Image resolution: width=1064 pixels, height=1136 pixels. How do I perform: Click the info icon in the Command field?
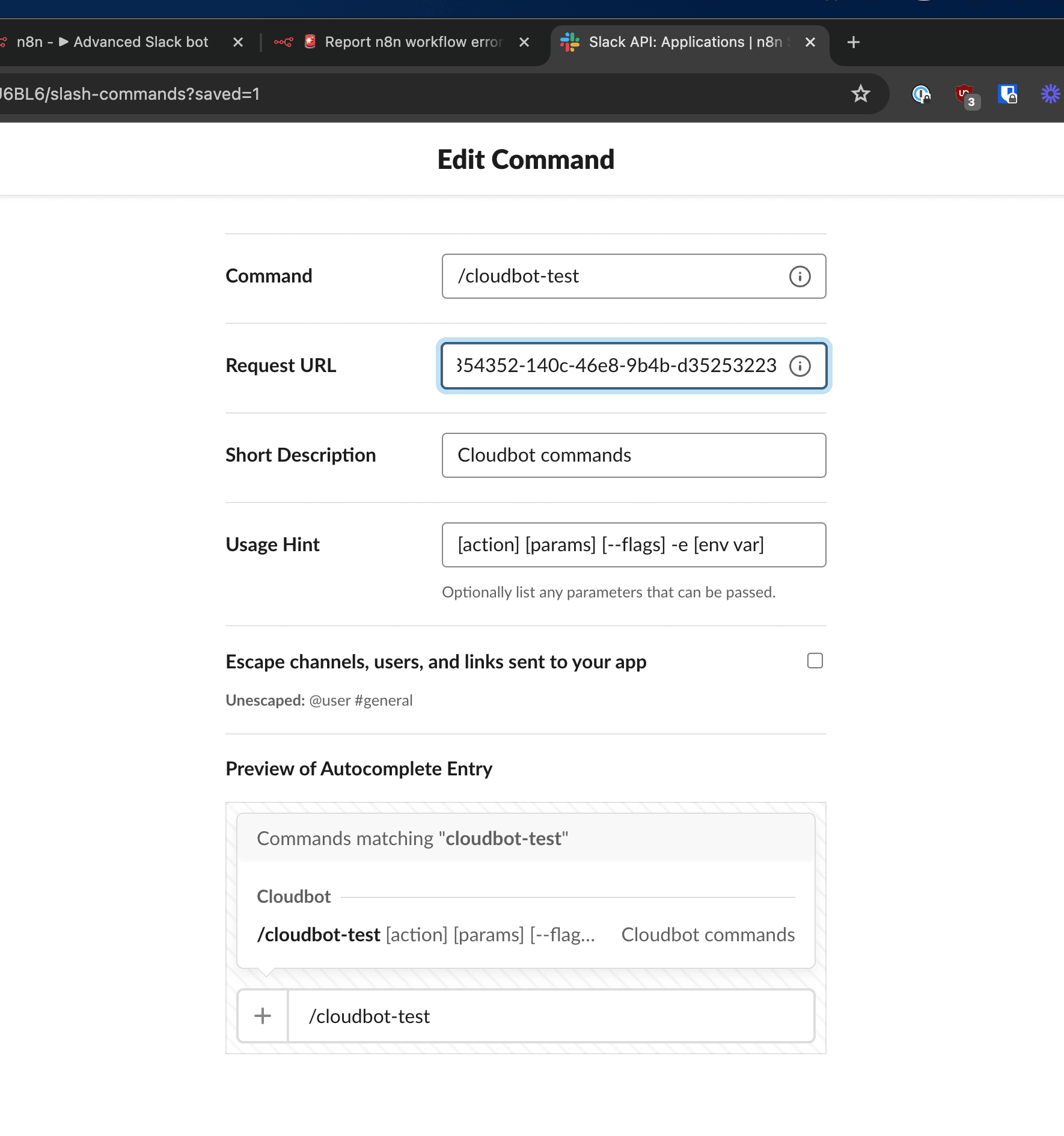800,276
